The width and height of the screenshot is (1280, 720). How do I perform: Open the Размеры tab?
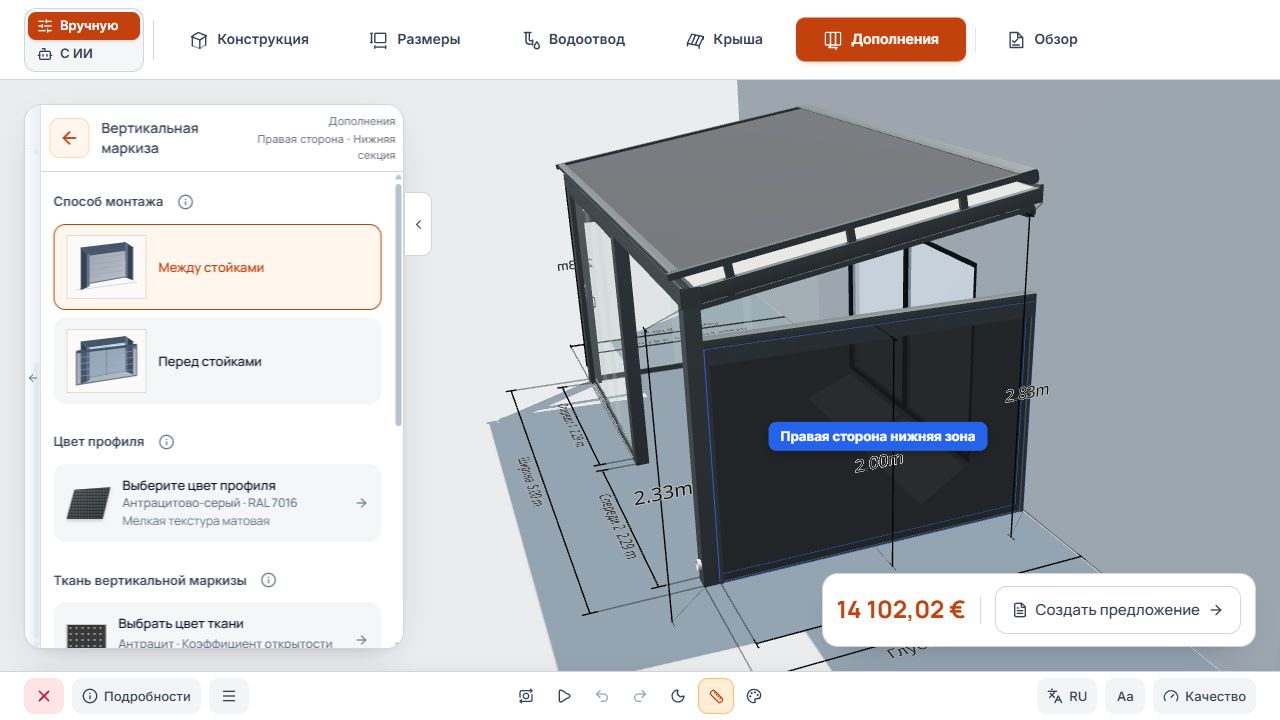click(415, 40)
